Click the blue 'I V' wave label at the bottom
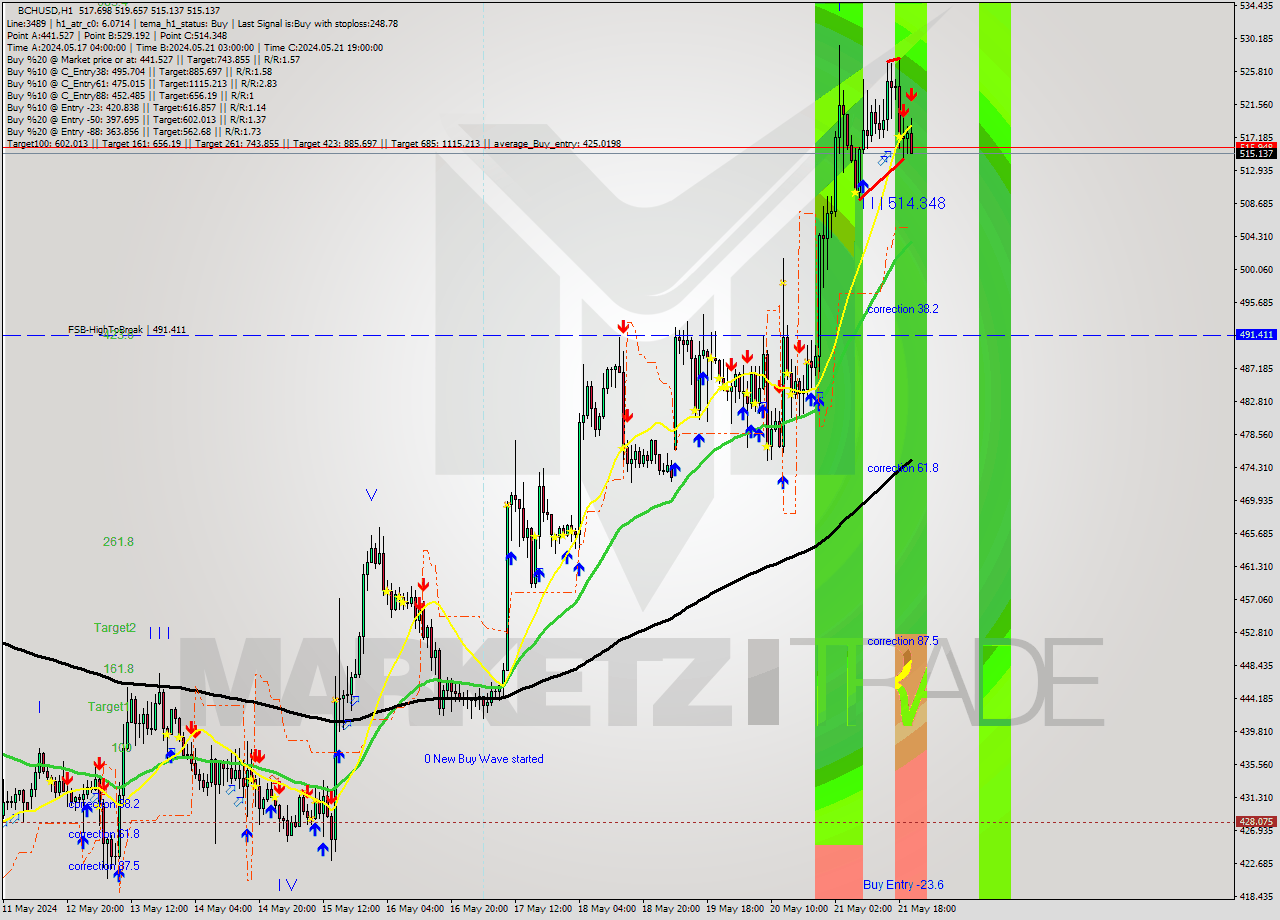The image size is (1280, 920). tap(287, 884)
